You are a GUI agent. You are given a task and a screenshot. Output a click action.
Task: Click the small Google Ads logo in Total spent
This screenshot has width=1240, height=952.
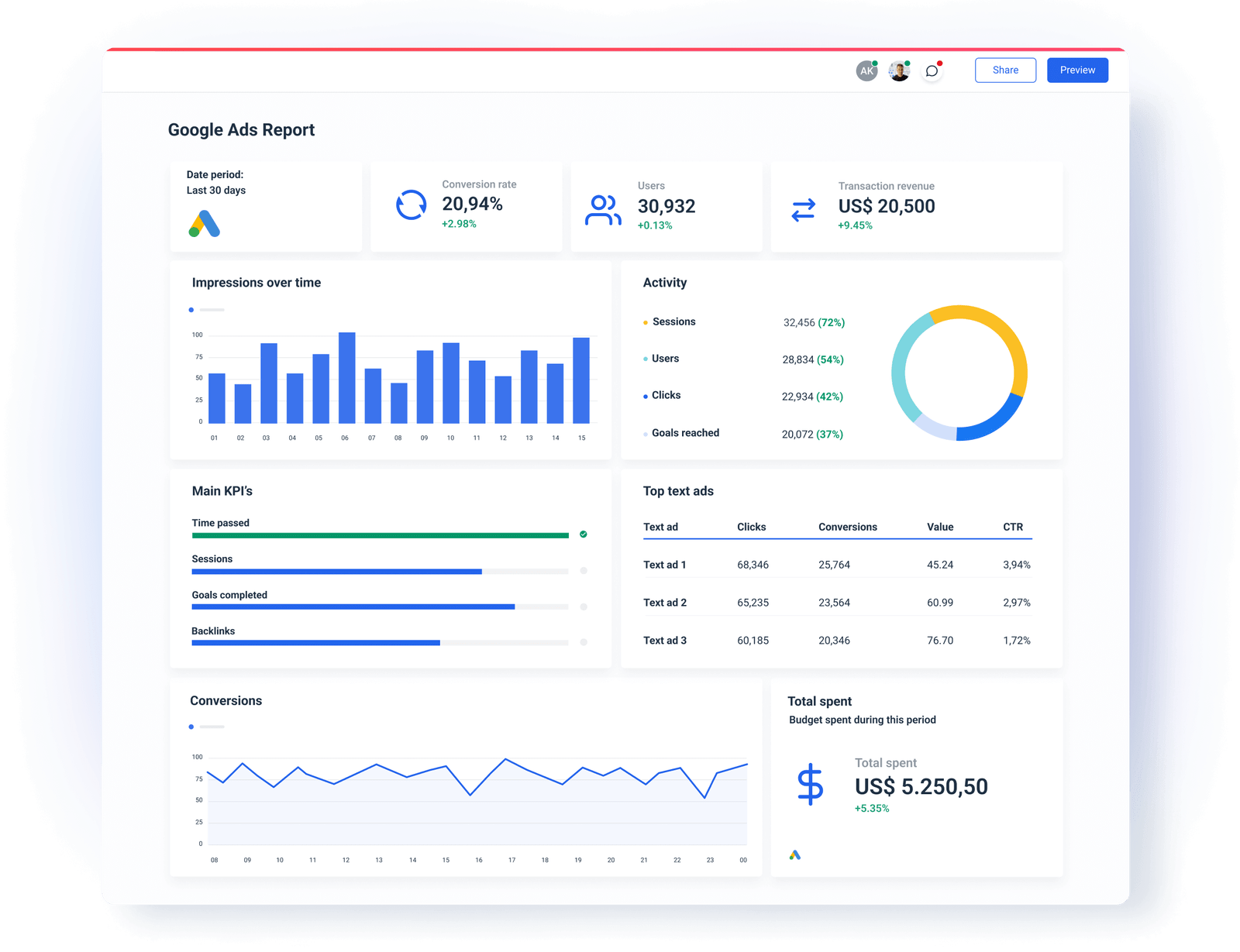794,855
